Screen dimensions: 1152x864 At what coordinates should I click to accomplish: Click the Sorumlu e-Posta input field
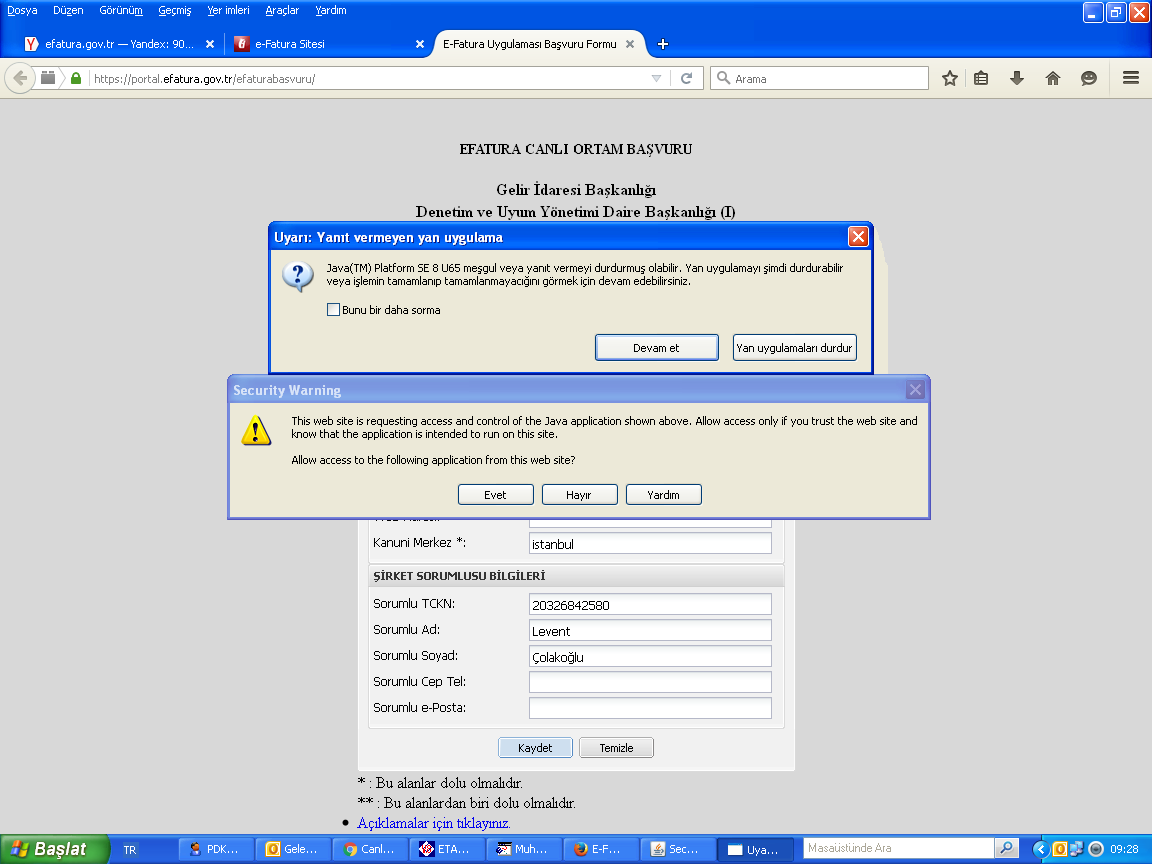(650, 708)
